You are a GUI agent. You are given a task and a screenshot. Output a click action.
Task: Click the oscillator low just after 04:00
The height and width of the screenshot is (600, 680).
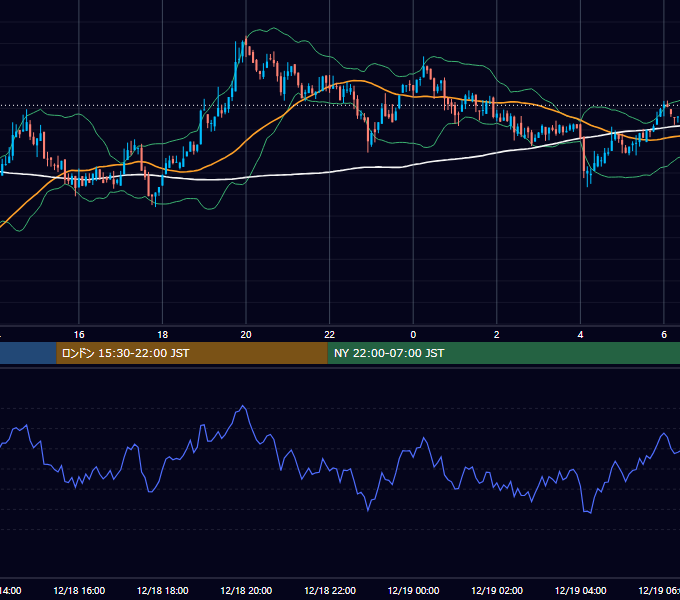[x=590, y=512]
